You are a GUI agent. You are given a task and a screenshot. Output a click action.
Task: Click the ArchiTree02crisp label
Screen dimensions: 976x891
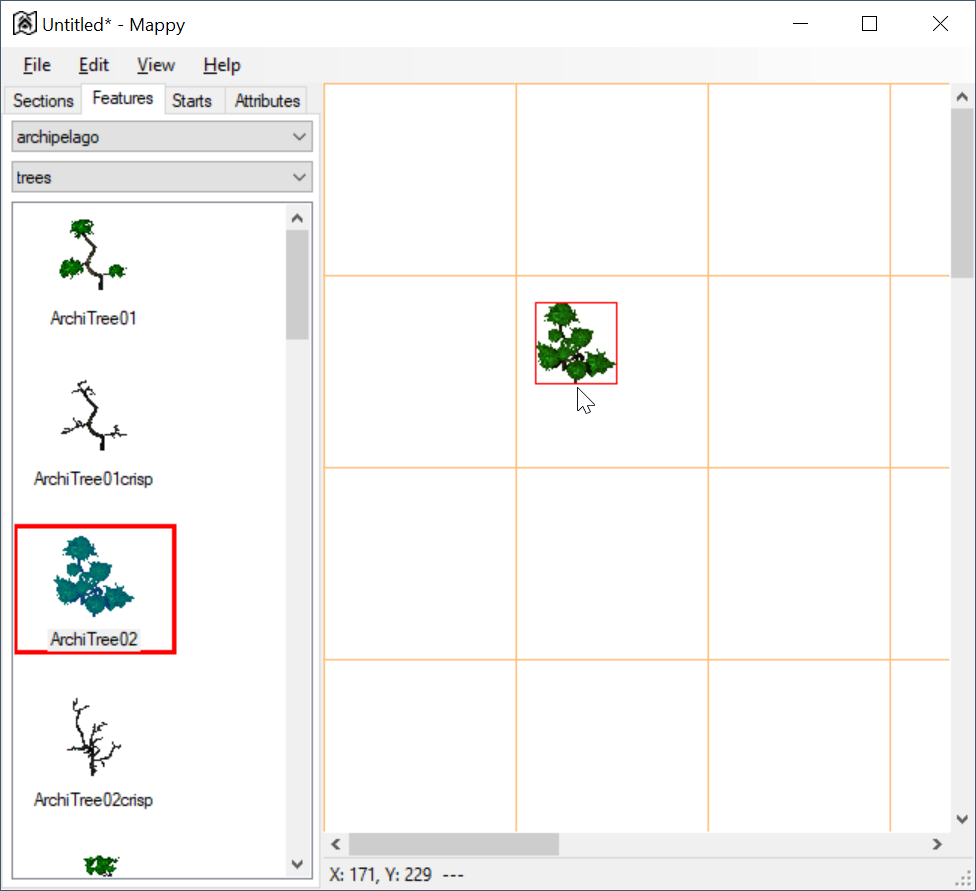coord(93,800)
